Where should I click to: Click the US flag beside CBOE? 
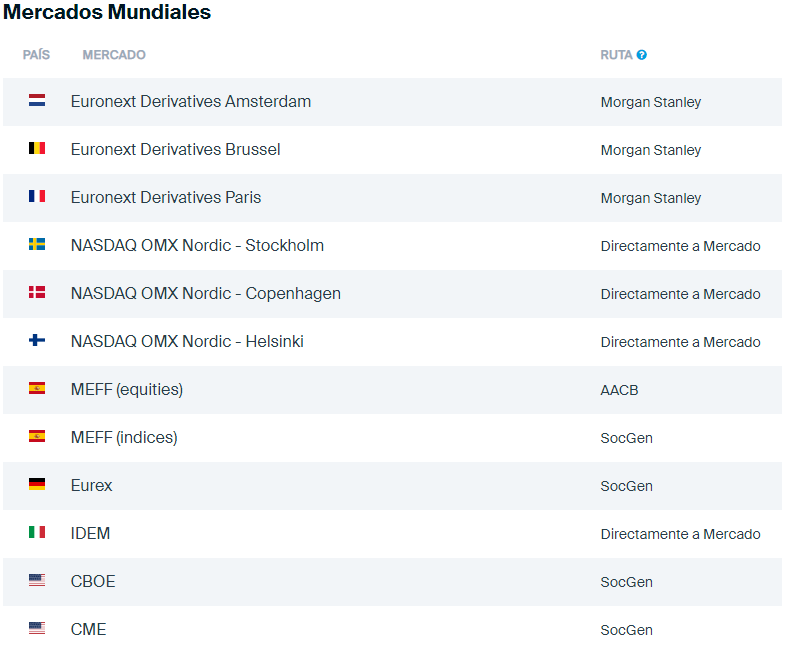click(37, 581)
